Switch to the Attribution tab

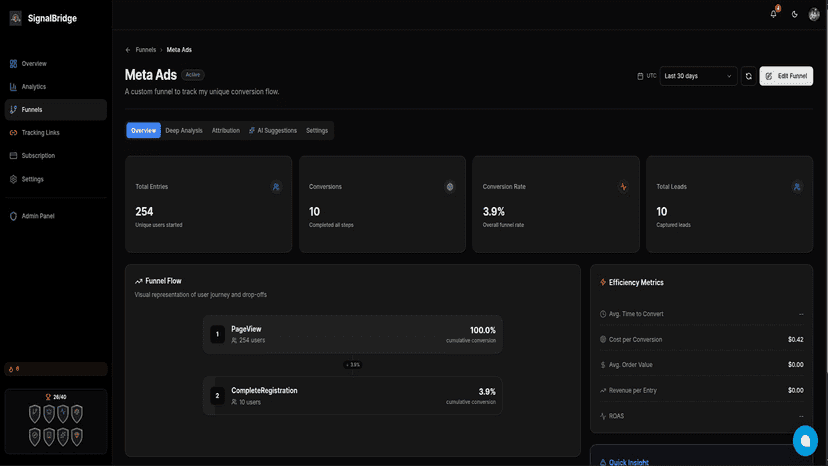pyautogui.click(x=225, y=131)
